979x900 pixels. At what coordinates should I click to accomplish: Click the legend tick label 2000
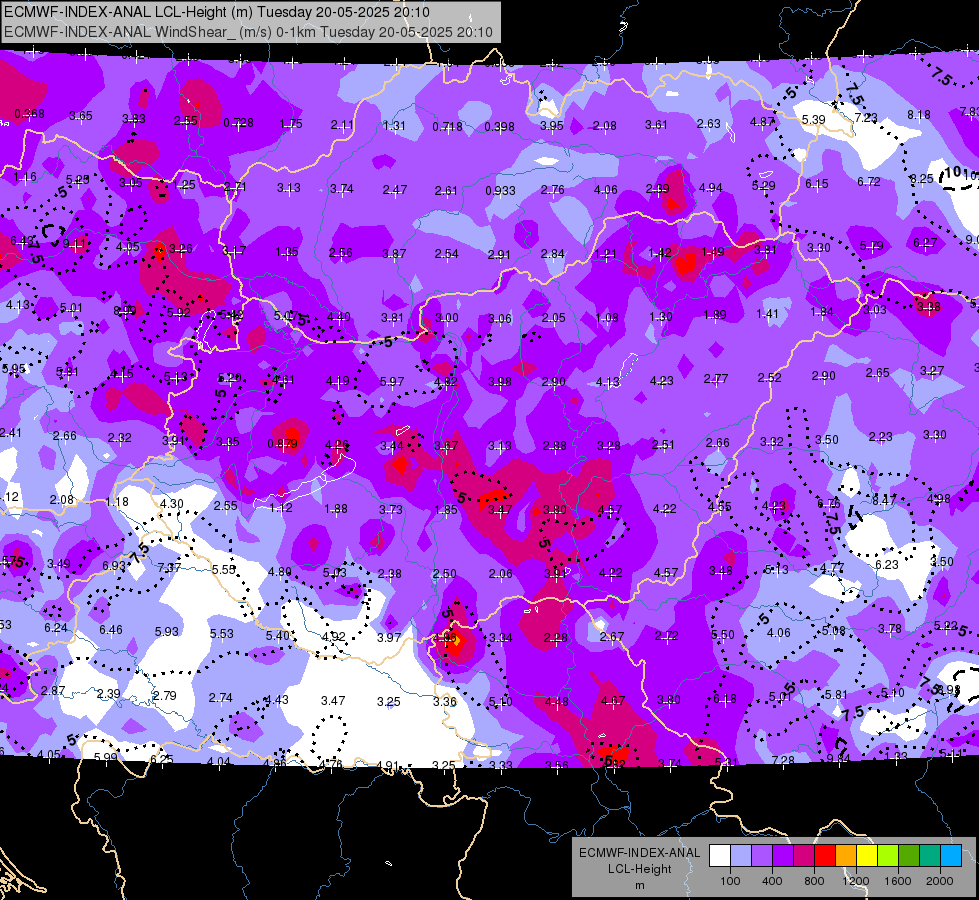940,881
